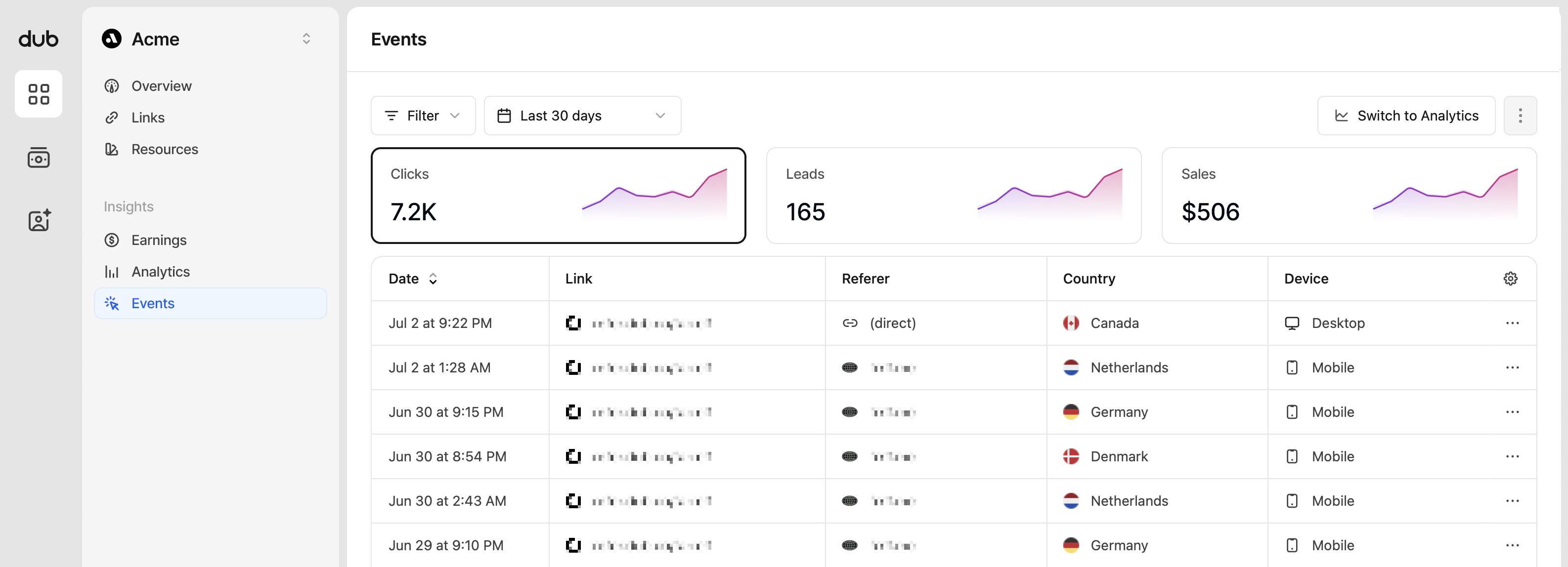Expand the Acme workspace switcher

point(306,39)
